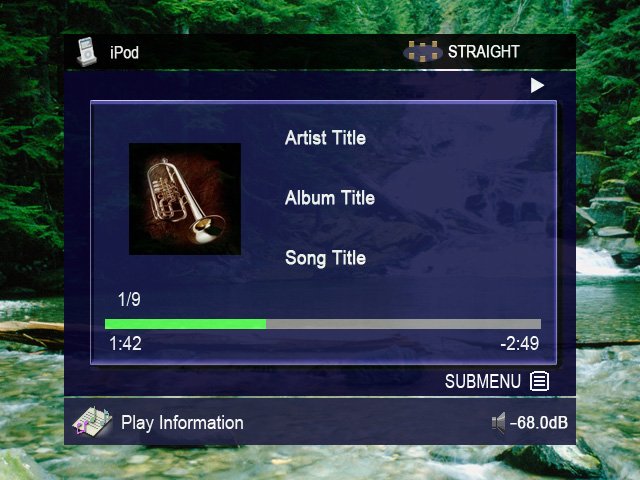640x480 pixels.
Task: Select the STRAIGHT sound mode label
Action: 484,52
